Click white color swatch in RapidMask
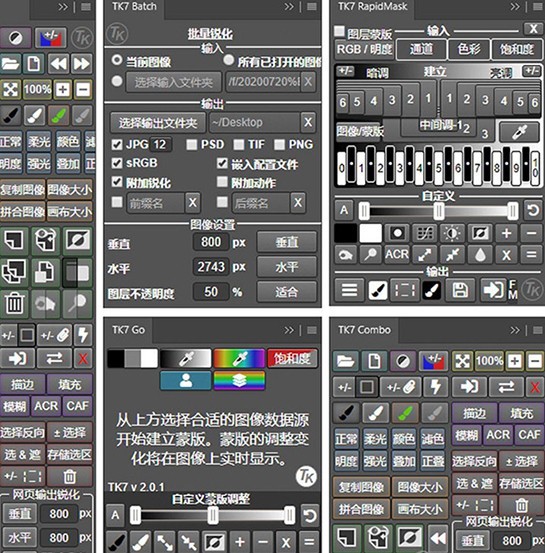This screenshot has height=553, width=545. [x=370, y=233]
